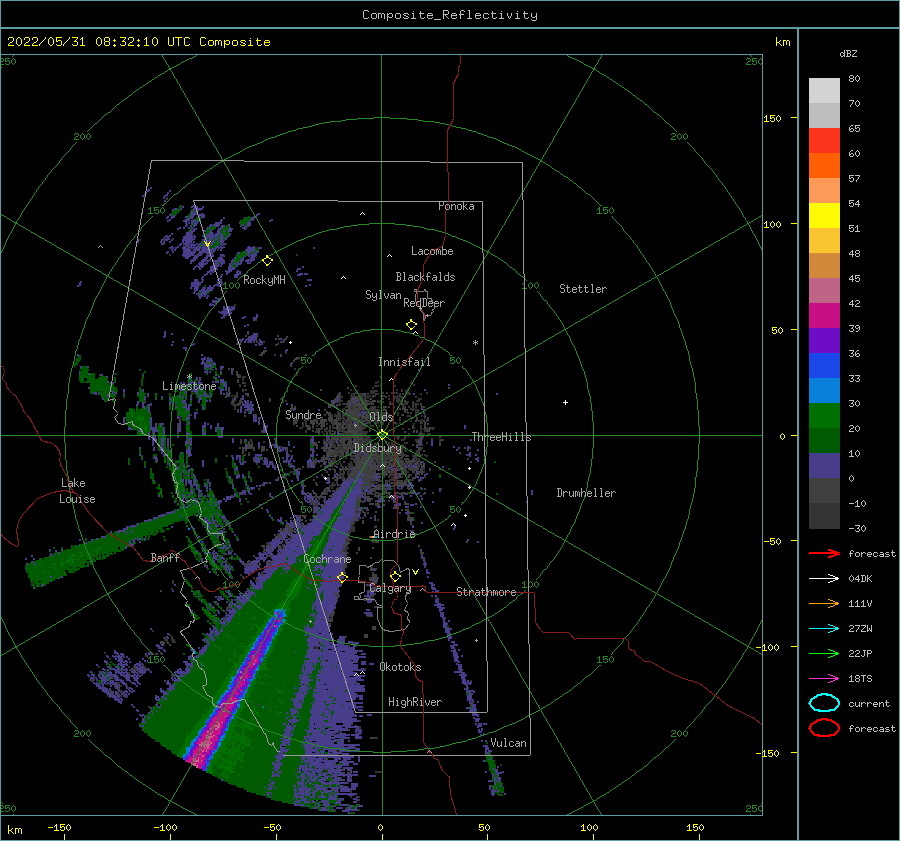This screenshot has height=841, width=900.
Task: Pick the bright green 30-20 dBZ swatch
Action: tap(824, 415)
